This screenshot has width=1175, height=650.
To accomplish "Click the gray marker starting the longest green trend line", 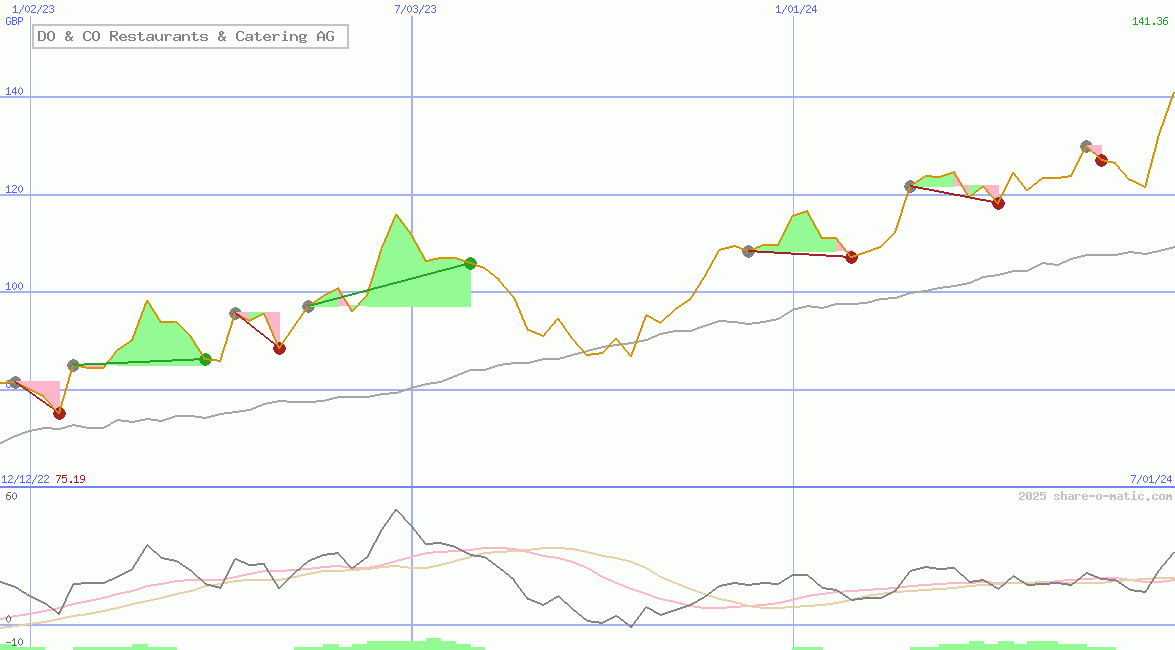I will click(x=308, y=306).
